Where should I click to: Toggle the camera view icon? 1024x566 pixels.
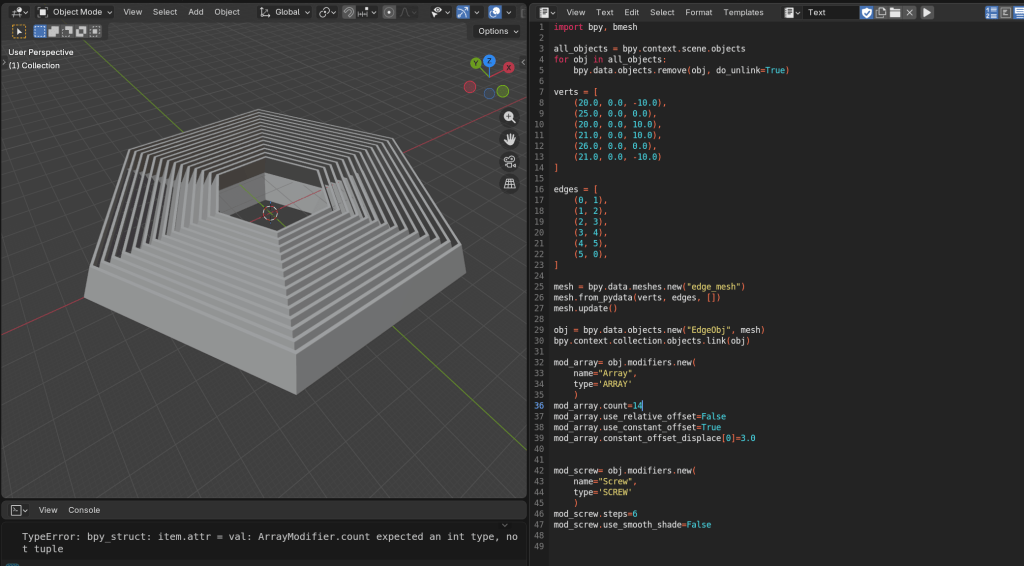pos(510,162)
